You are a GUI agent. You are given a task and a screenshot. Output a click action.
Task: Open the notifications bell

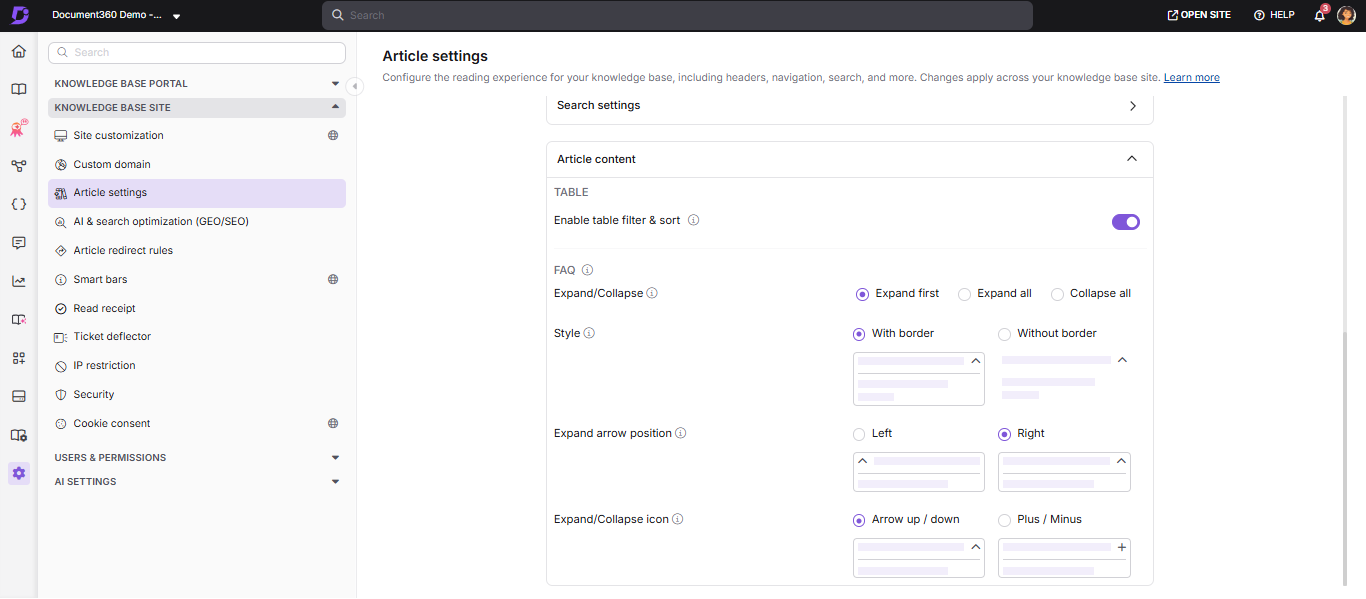(1320, 15)
